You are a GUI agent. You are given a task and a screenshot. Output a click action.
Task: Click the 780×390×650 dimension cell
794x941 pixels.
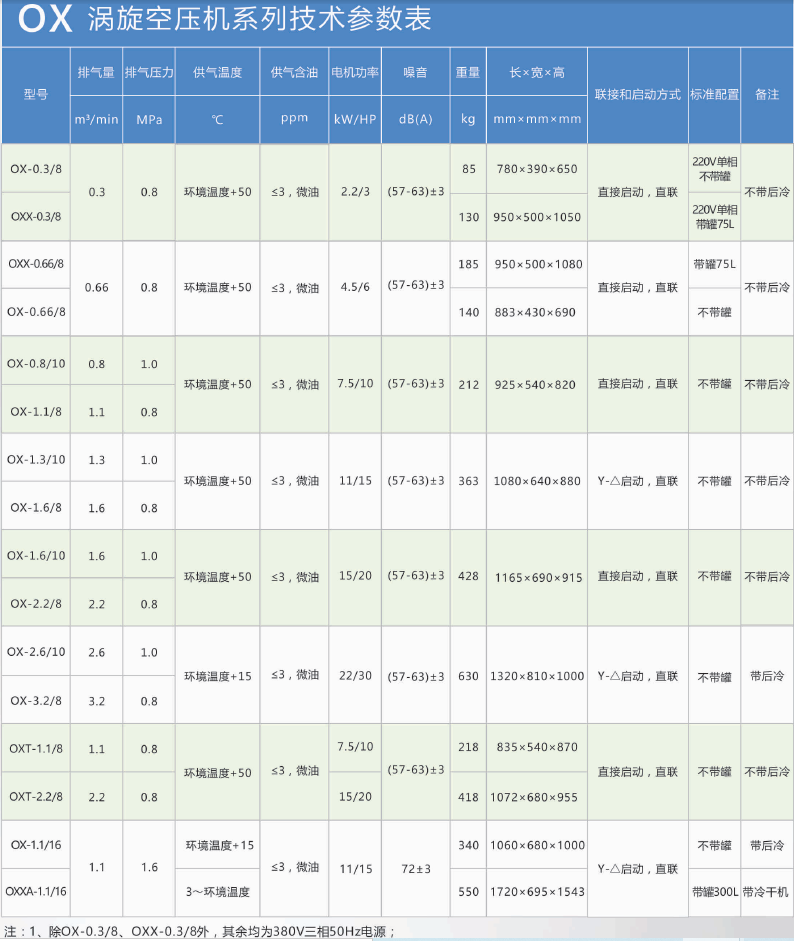(x=536, y=169)
